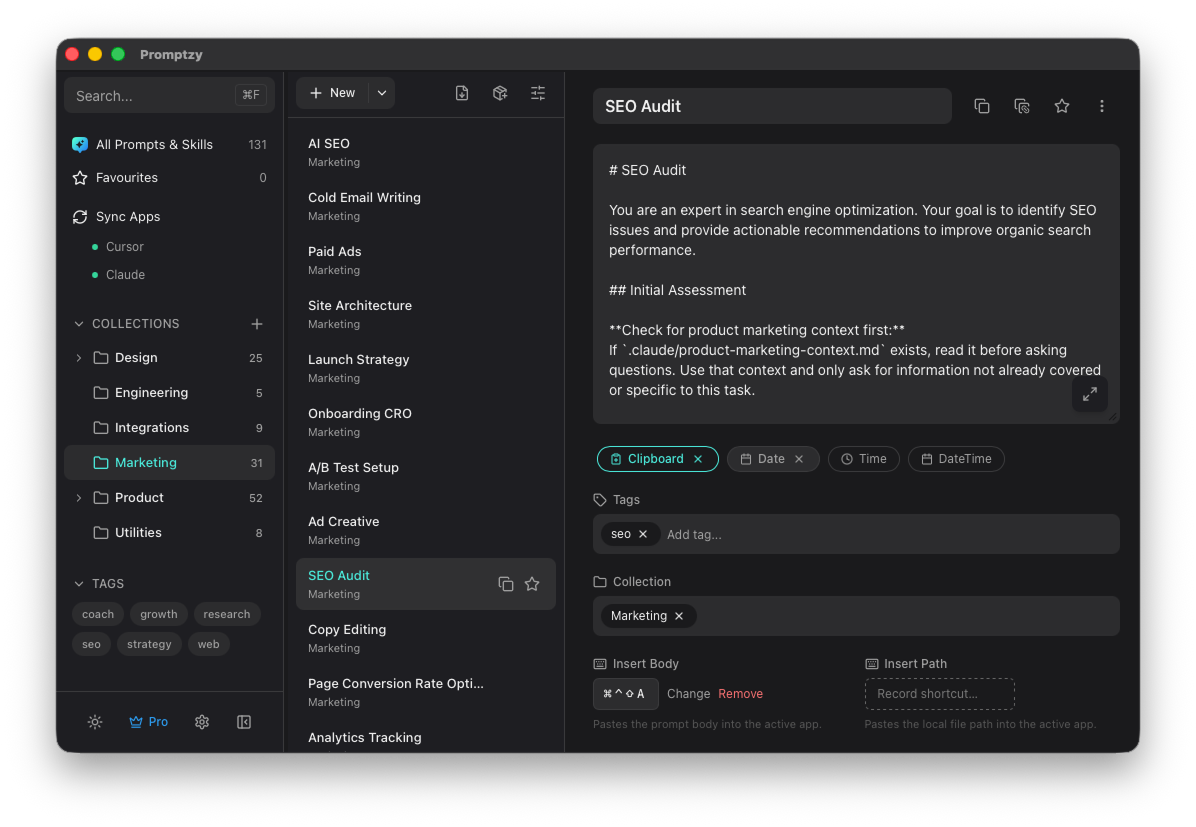The image size is (1196, 827).
Task: Collapse the COLLECTIONS section
Action: (78, 323)
